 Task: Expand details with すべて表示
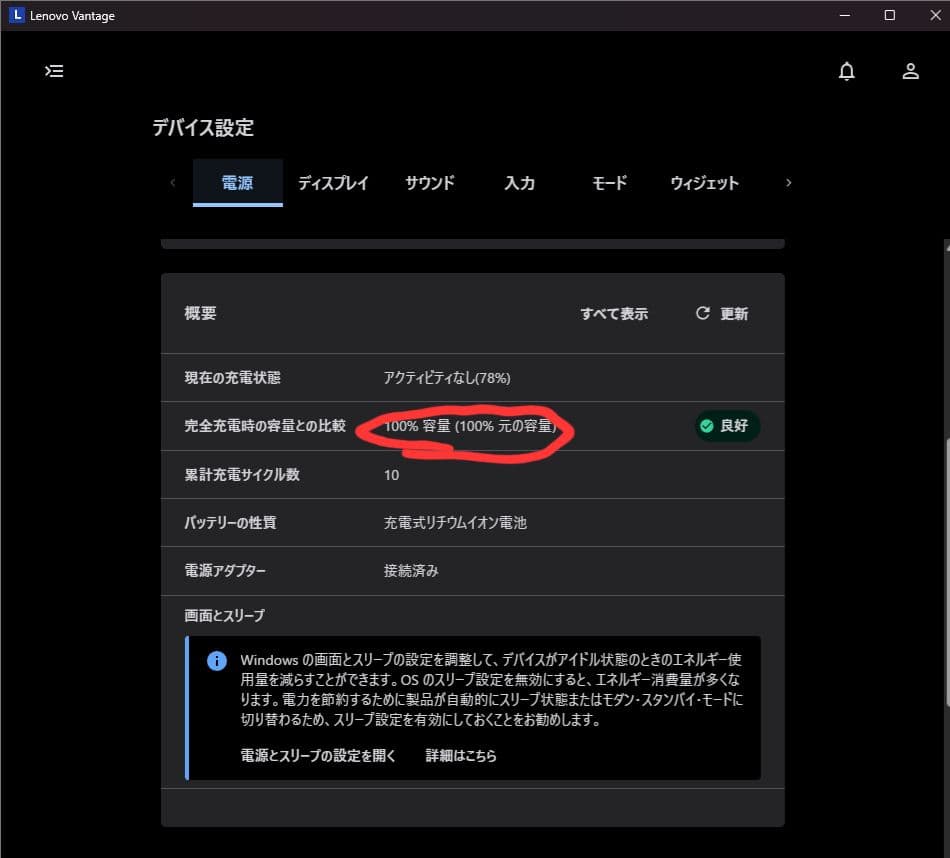tap(614, 314)
